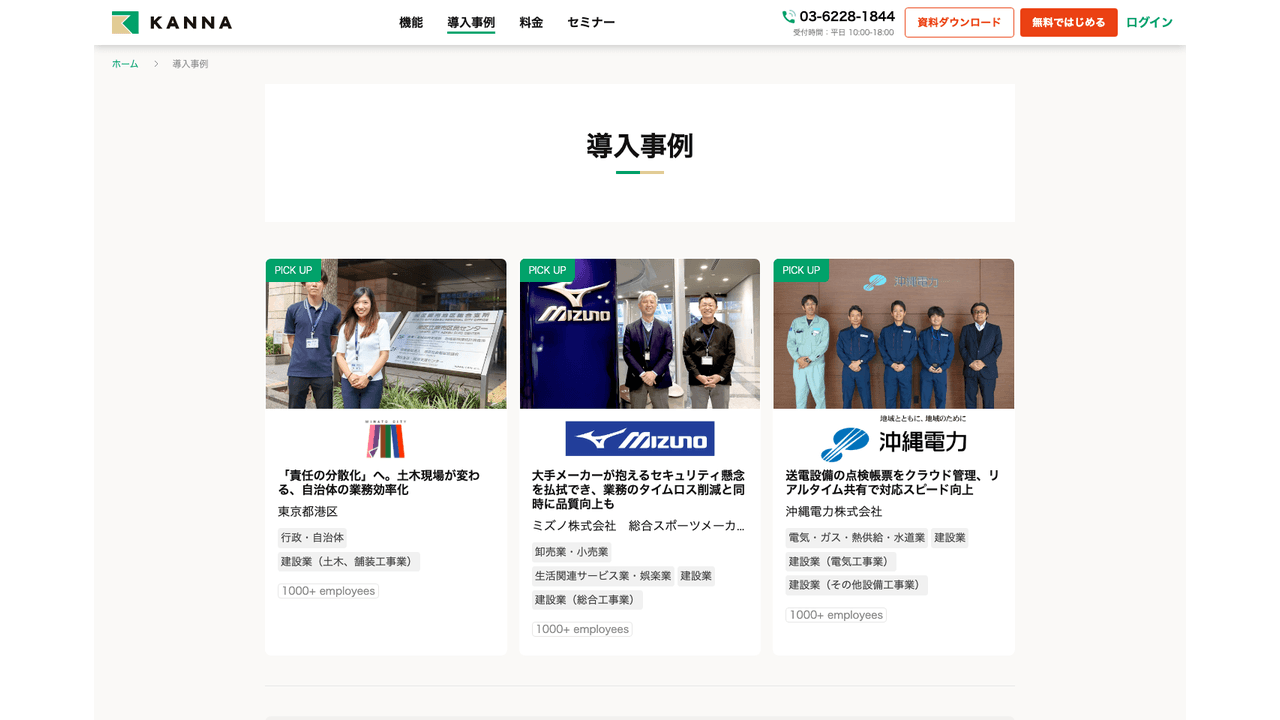The width and height of the screenshot is (1280, 720).
Task: Click the PICK UP badge on 沖縄電力 card
Action: click(x=801, y=270)
